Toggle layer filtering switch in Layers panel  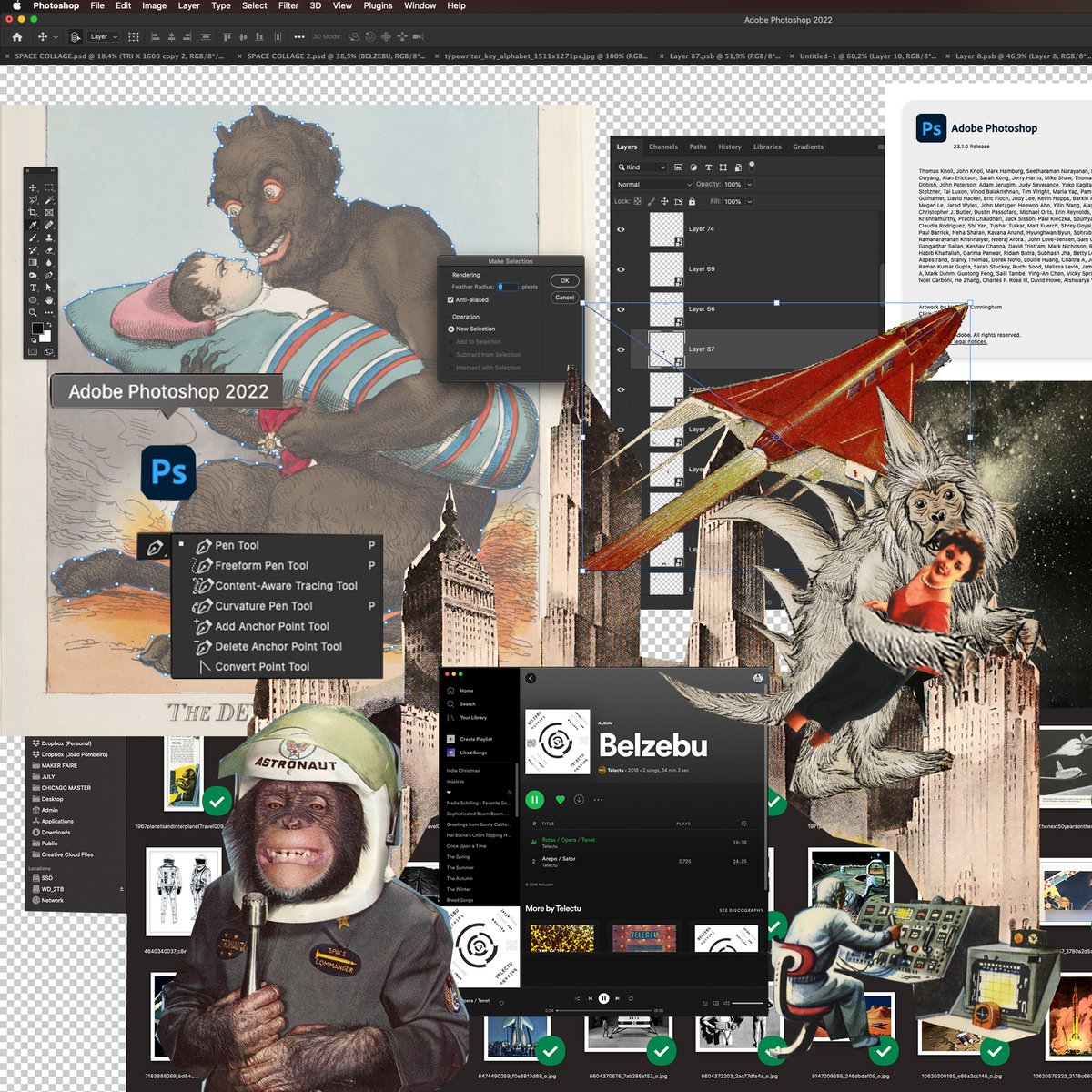pos(752,166)
